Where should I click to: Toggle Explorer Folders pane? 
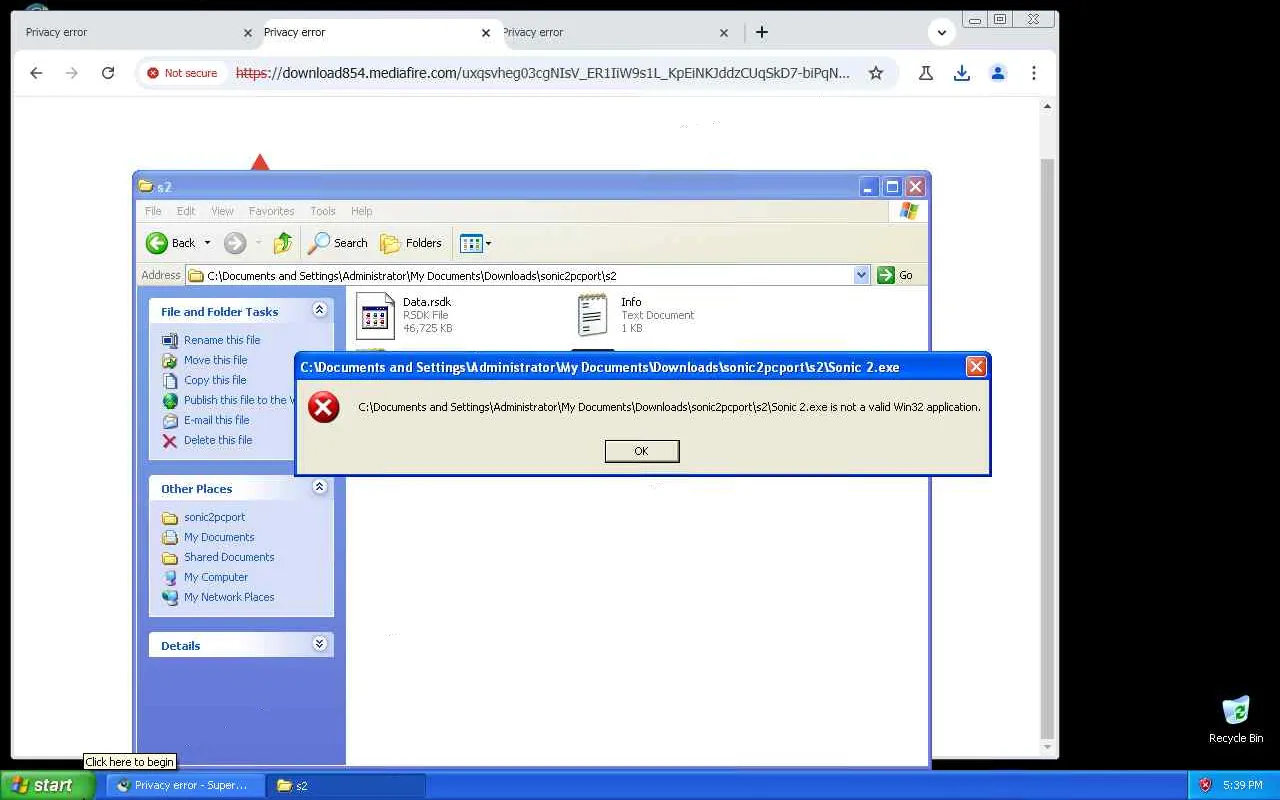[411, 243]
